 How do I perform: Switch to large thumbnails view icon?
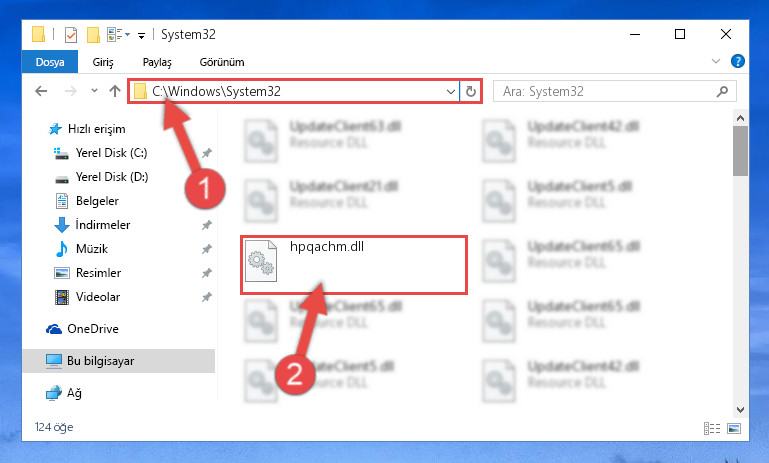click(734, 429)
